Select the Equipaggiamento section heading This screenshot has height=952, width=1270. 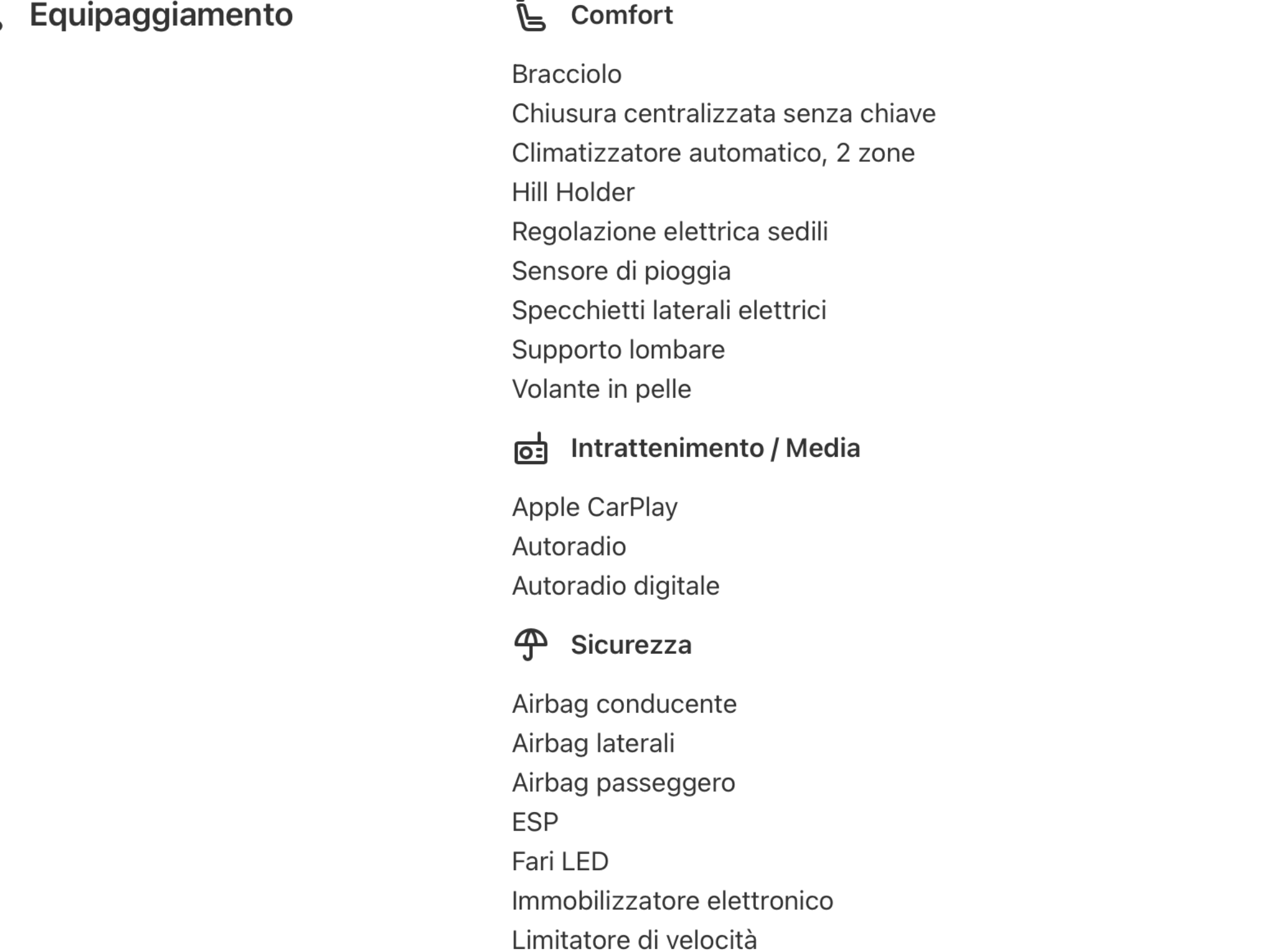click(x=161, y=15)
